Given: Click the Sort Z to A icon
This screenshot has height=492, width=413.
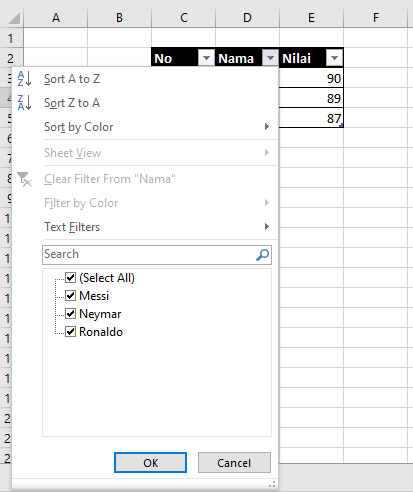Looking at the screenshot, I should click(25, 103).
